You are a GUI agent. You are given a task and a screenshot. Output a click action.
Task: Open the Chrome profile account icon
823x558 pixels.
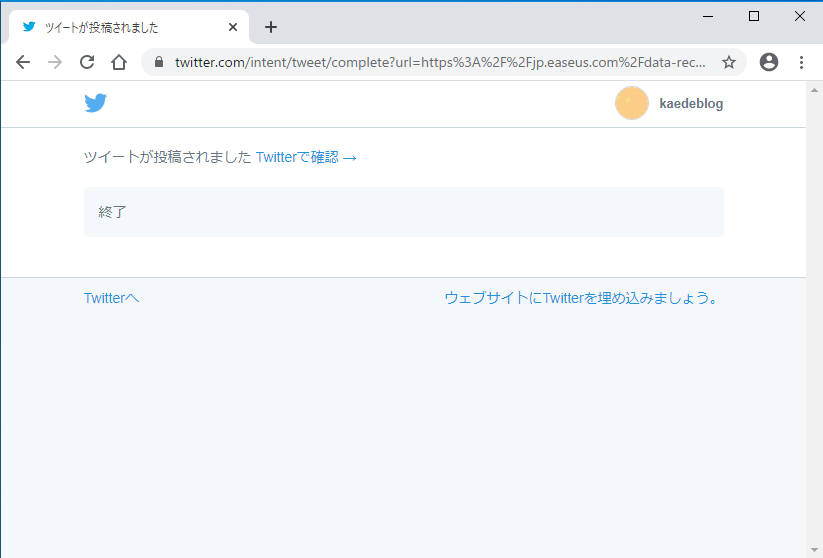click(x=769, y=62)
